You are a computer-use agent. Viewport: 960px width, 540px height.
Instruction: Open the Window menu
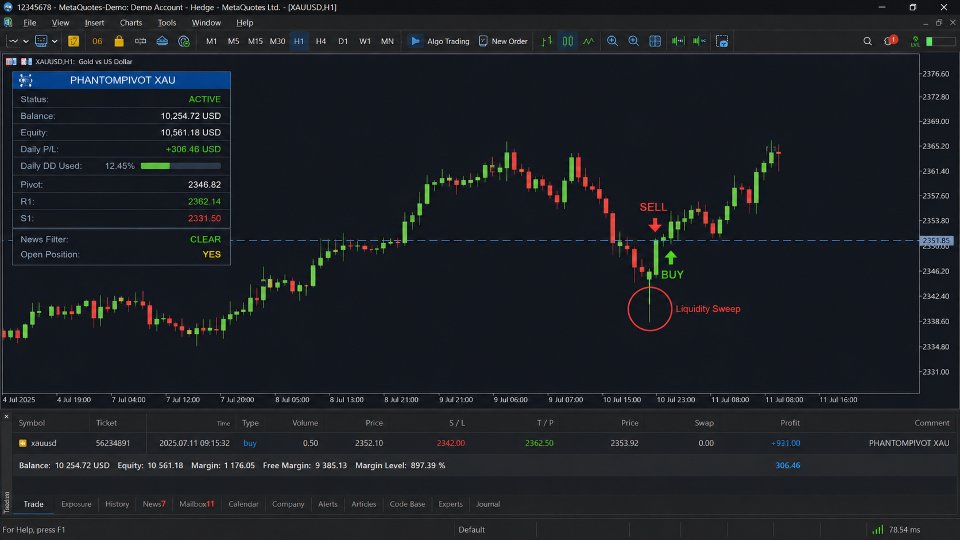point(206,23)
